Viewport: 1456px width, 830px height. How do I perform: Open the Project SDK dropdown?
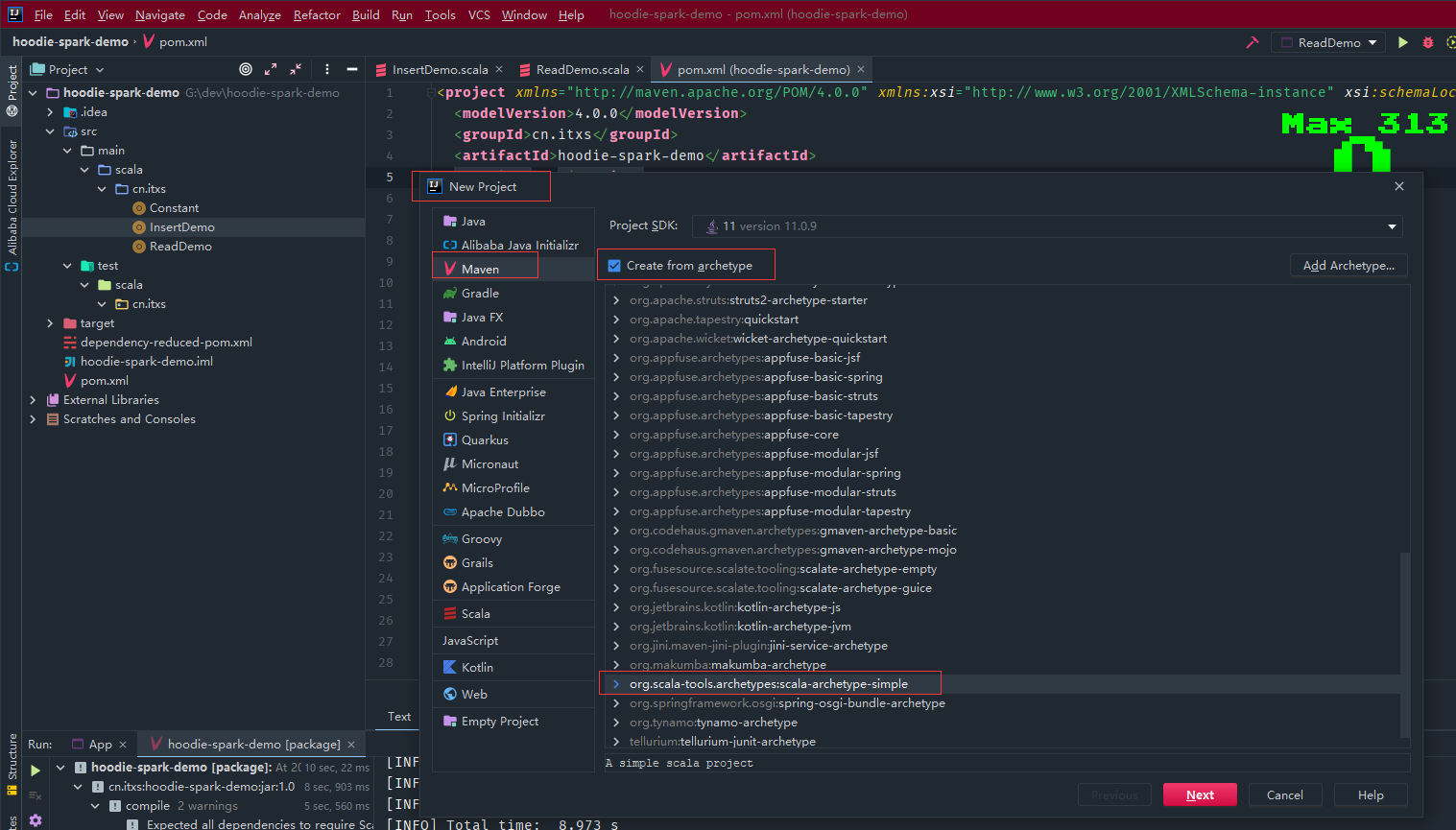(1047, 226)
